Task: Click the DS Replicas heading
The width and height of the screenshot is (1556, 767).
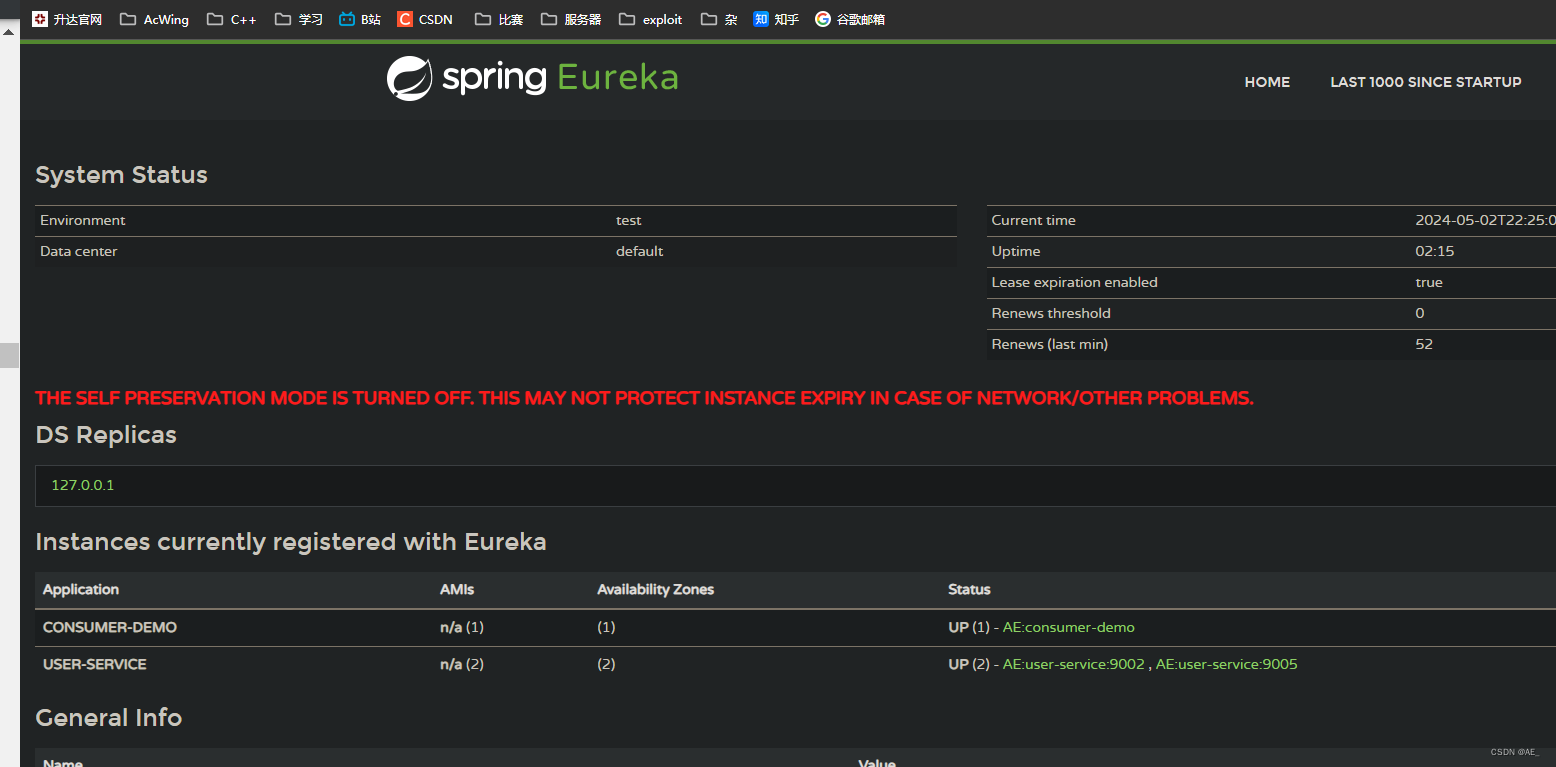Action: tap(106, 435)
